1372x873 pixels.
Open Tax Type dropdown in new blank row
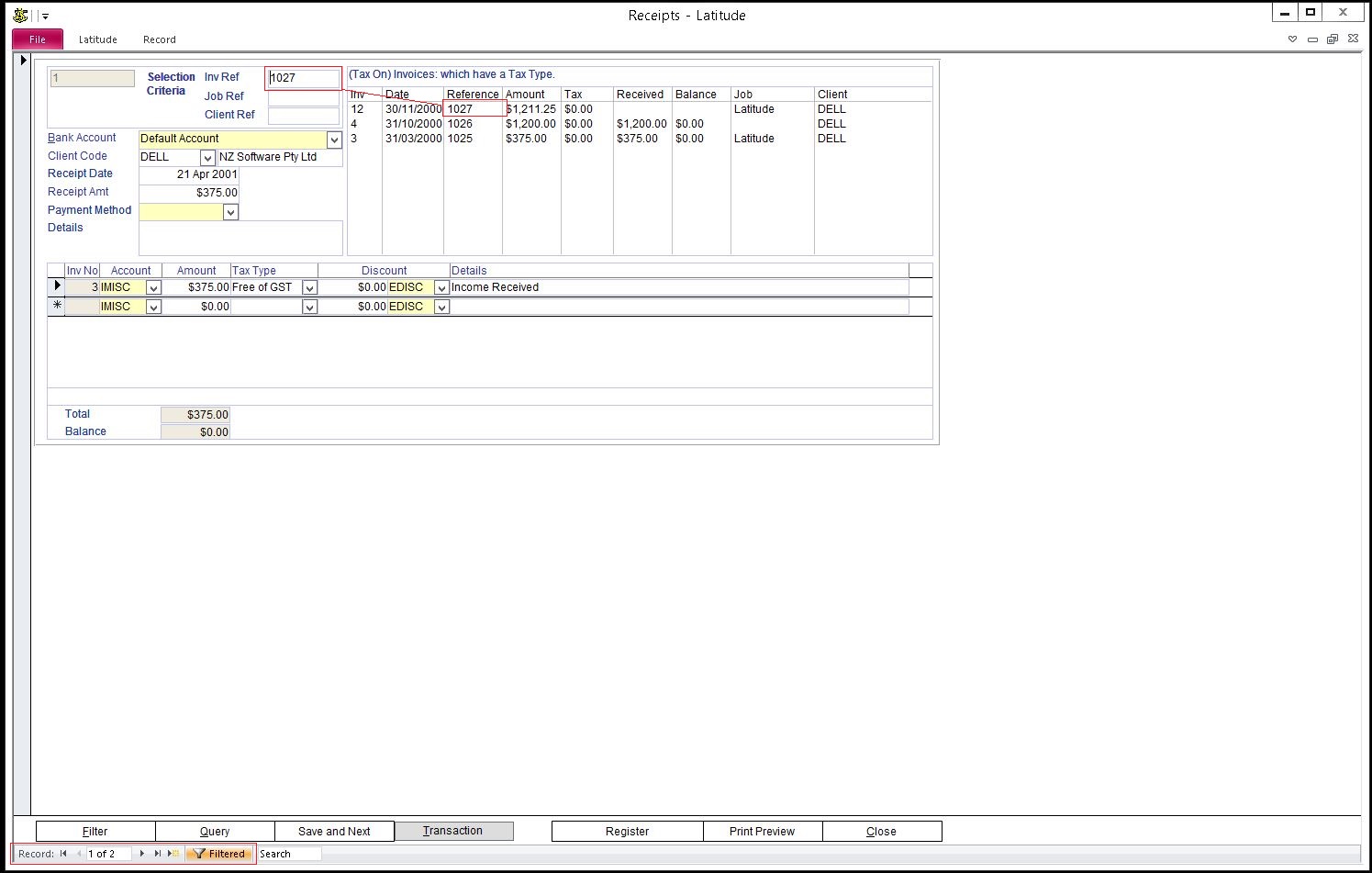(x=309, y=308)
